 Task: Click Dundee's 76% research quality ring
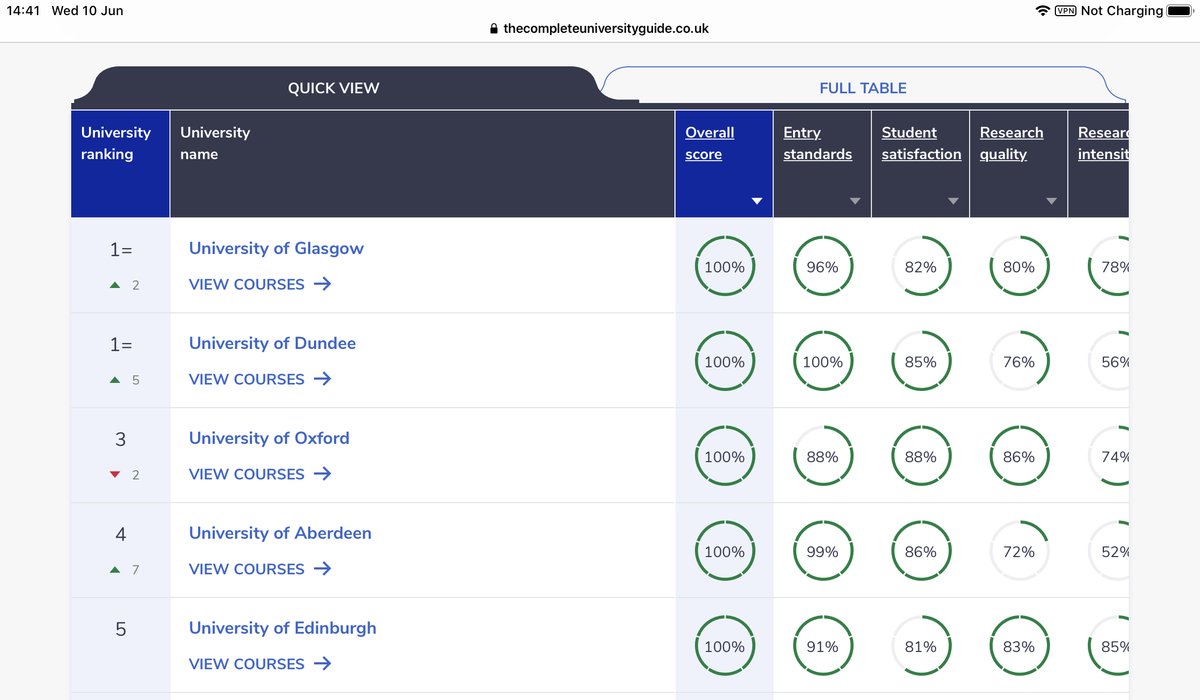click(1018, 362)
